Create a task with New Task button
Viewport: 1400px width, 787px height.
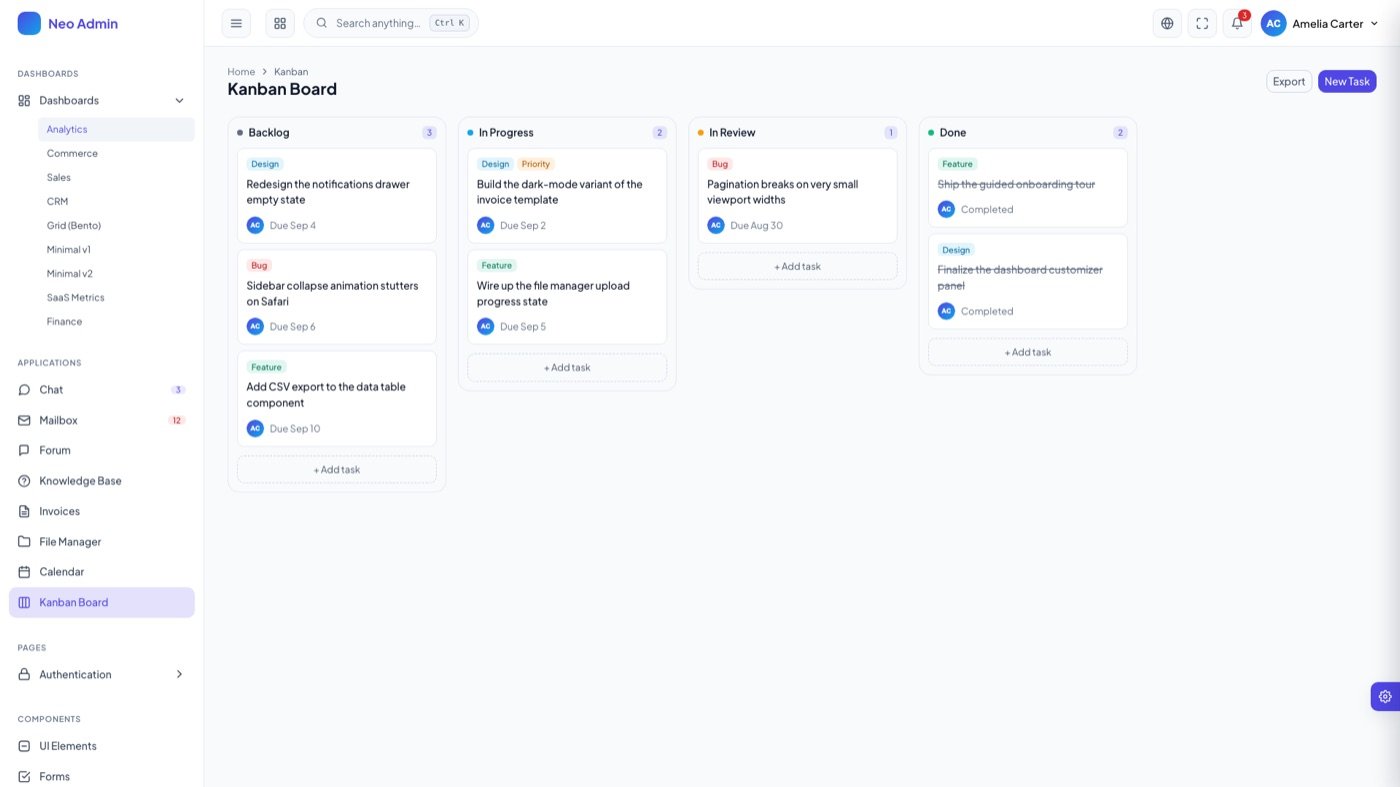point(1347,81)
